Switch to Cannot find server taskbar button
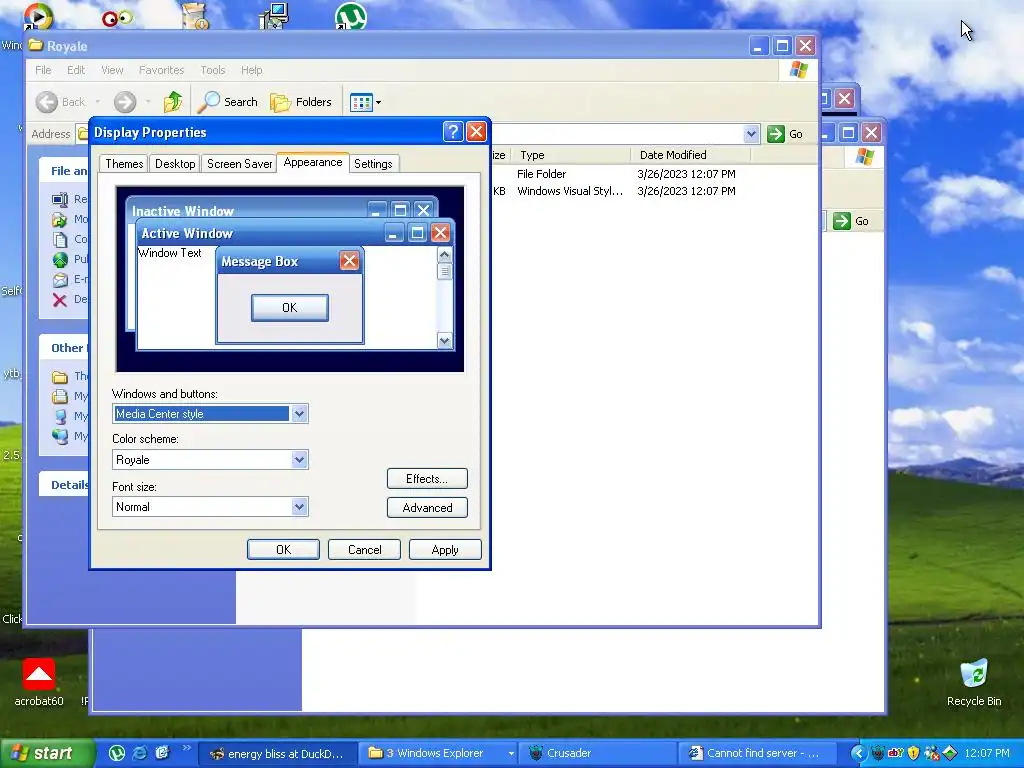This screenshot has height=768, width=1024. tap(758, 754)
